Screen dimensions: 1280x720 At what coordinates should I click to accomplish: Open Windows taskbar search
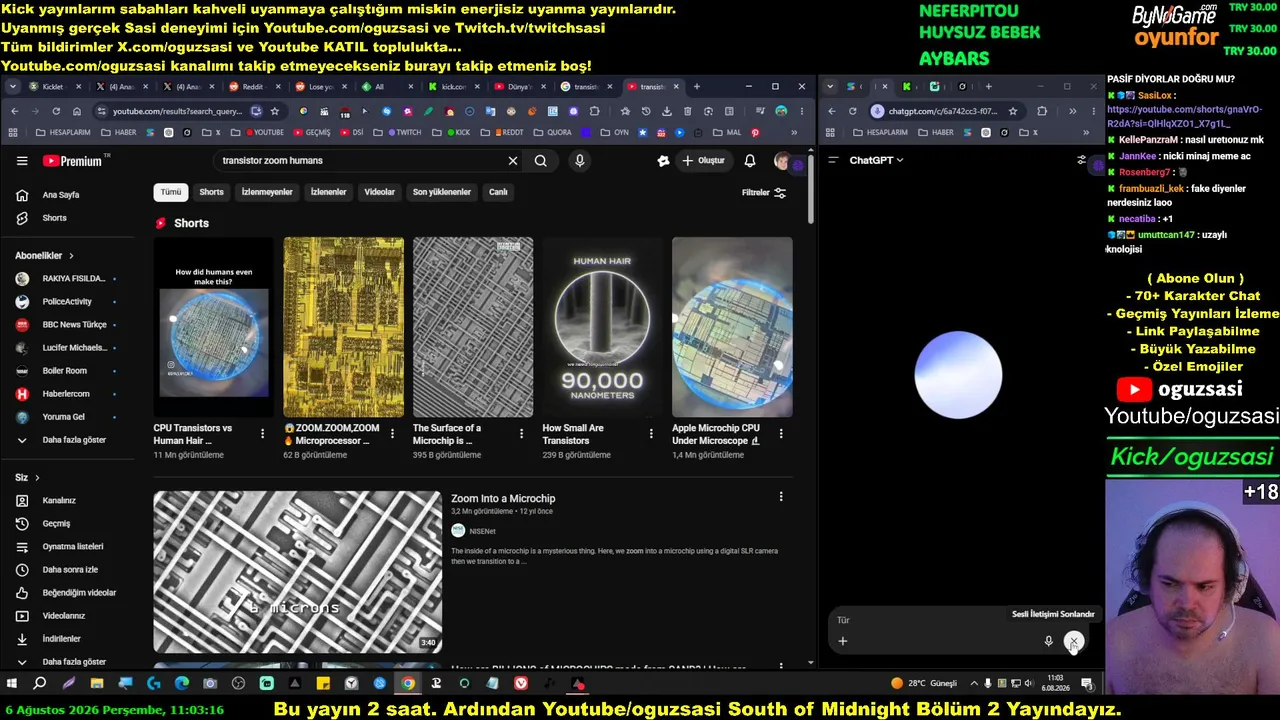tap(40, 684)
